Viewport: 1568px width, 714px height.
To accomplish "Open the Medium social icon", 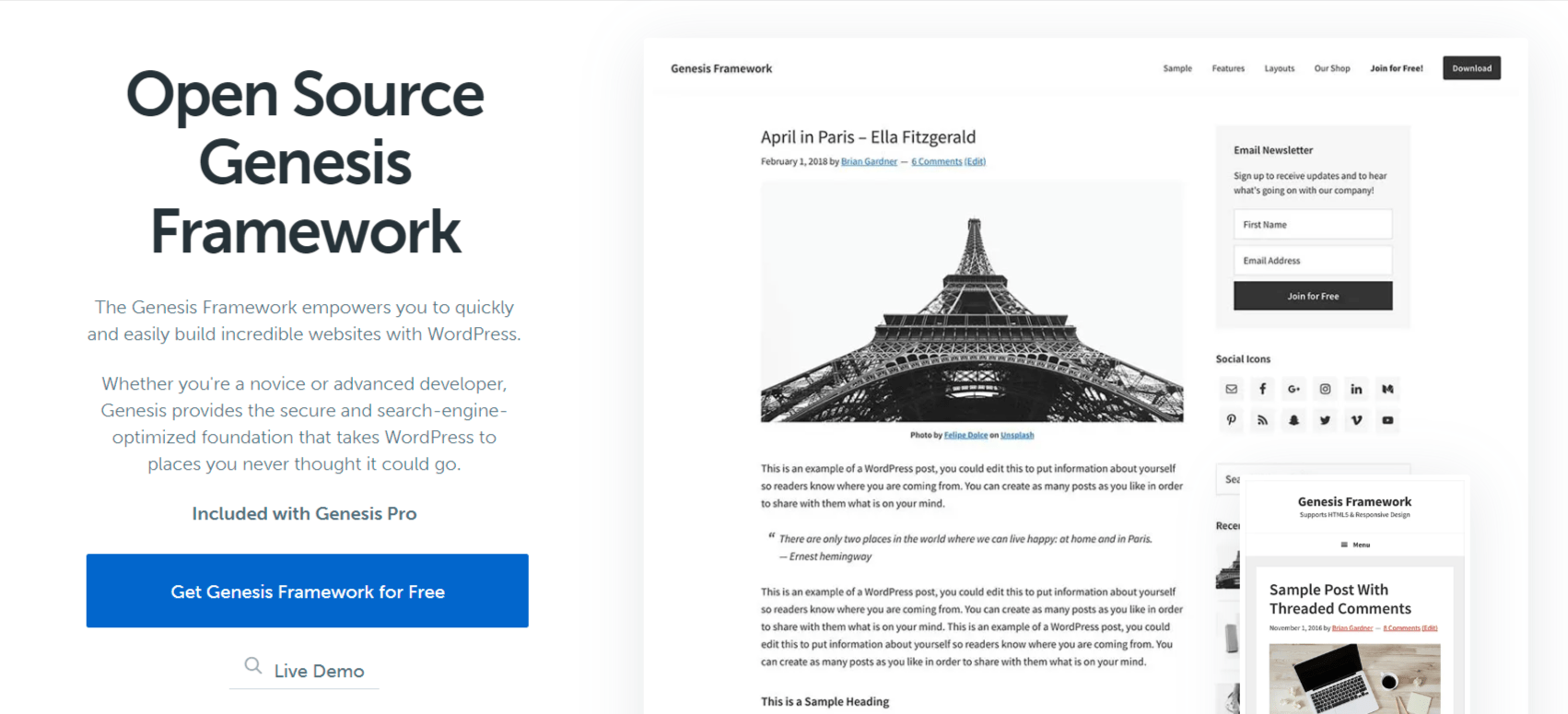I will coord(1387,389).
